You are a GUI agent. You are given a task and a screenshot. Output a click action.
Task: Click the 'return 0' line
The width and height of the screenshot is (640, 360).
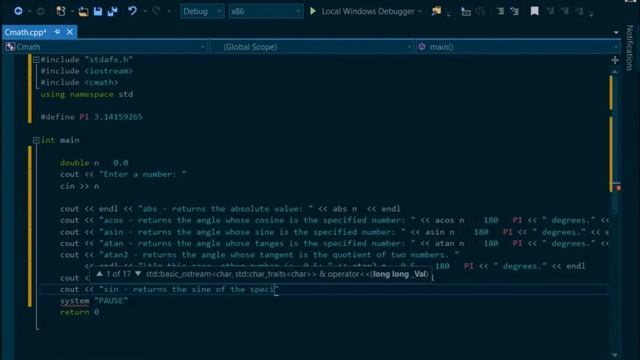point(80,312)
